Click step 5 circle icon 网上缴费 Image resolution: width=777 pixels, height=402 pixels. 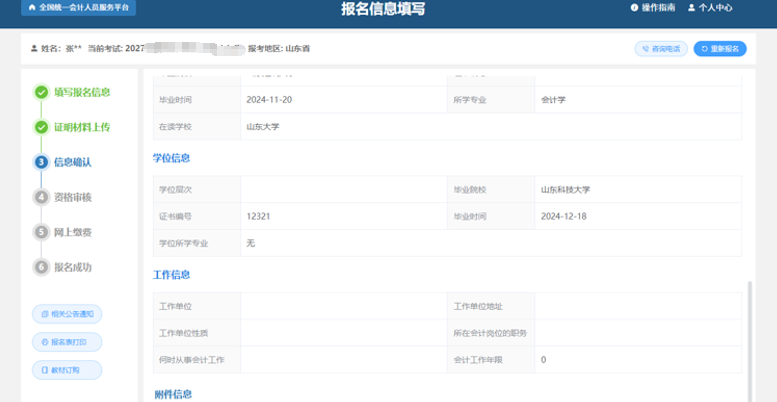(41, 232)
